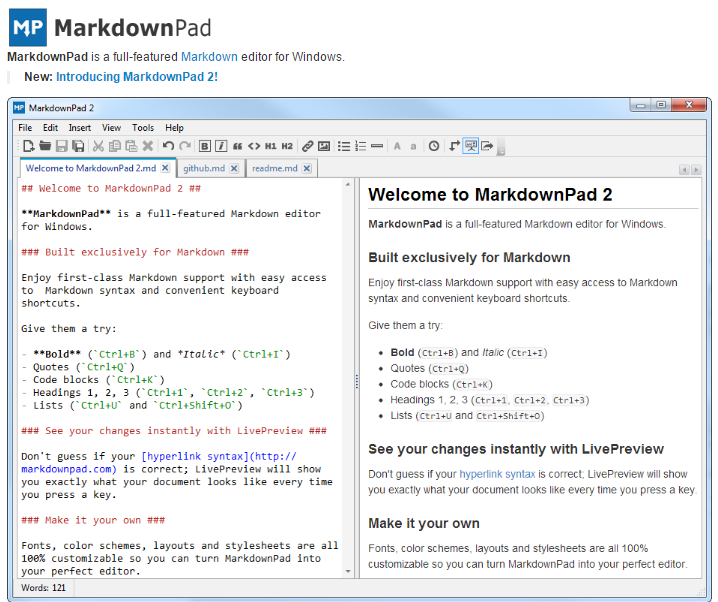
Task: Click the MarkdownPad logo at top
Action: (x=110, y=27)
